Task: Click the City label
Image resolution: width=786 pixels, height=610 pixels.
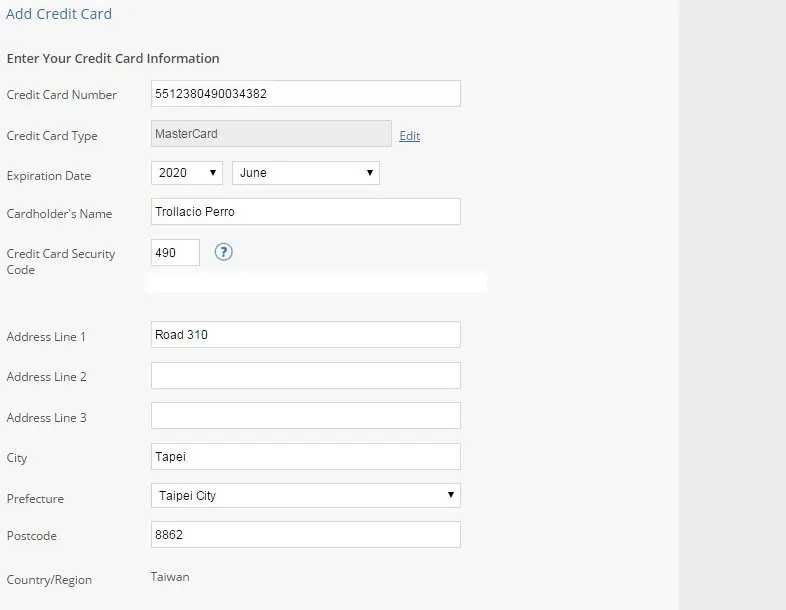Action: [x=17, y=458]
